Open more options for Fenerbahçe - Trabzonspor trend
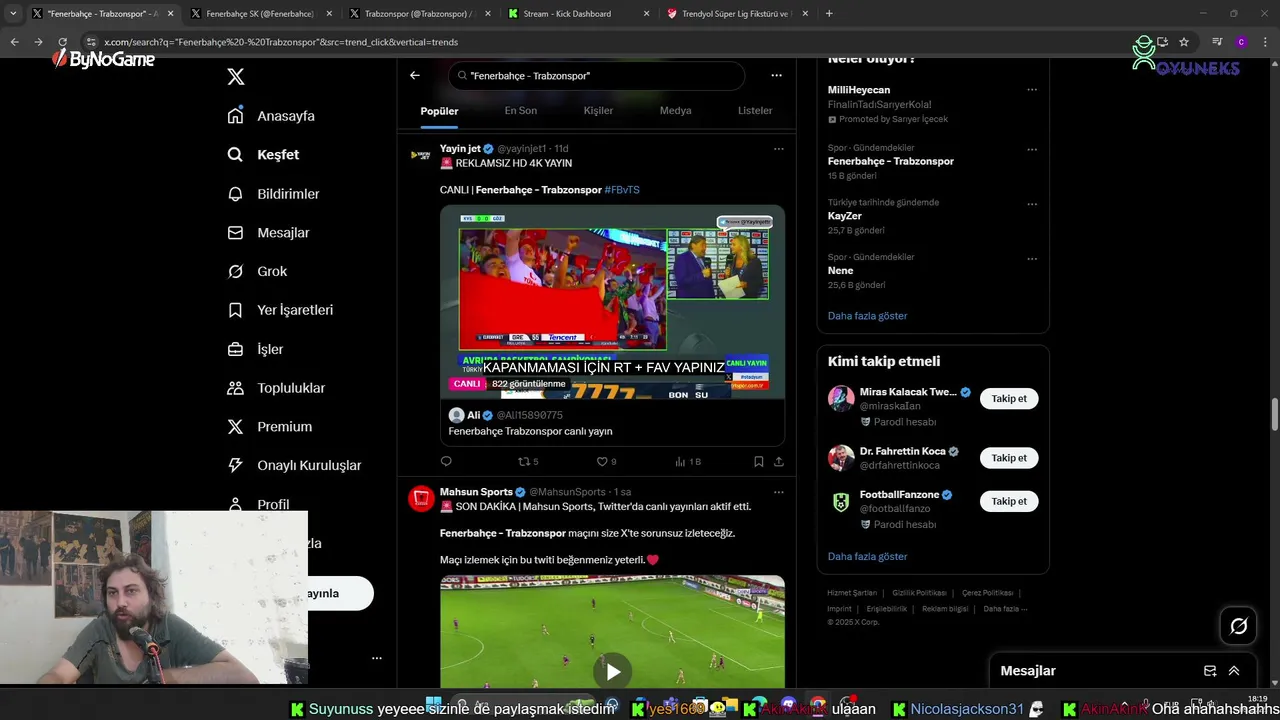This screenshot has width=1280, height=720. tap(1032, 150)
